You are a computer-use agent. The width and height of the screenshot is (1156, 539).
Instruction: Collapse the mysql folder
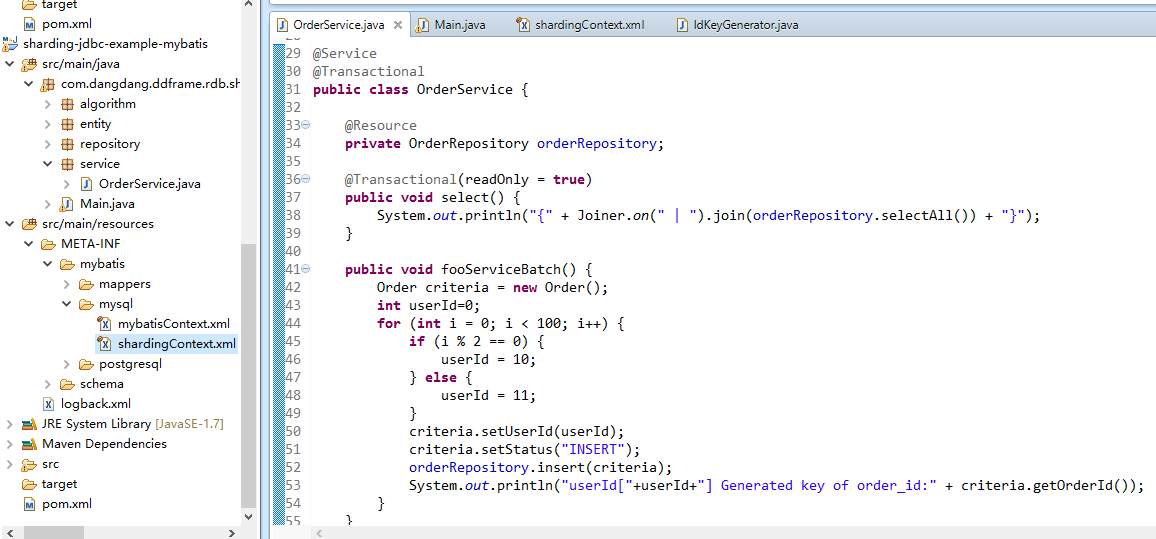click(x=67, y=303)
